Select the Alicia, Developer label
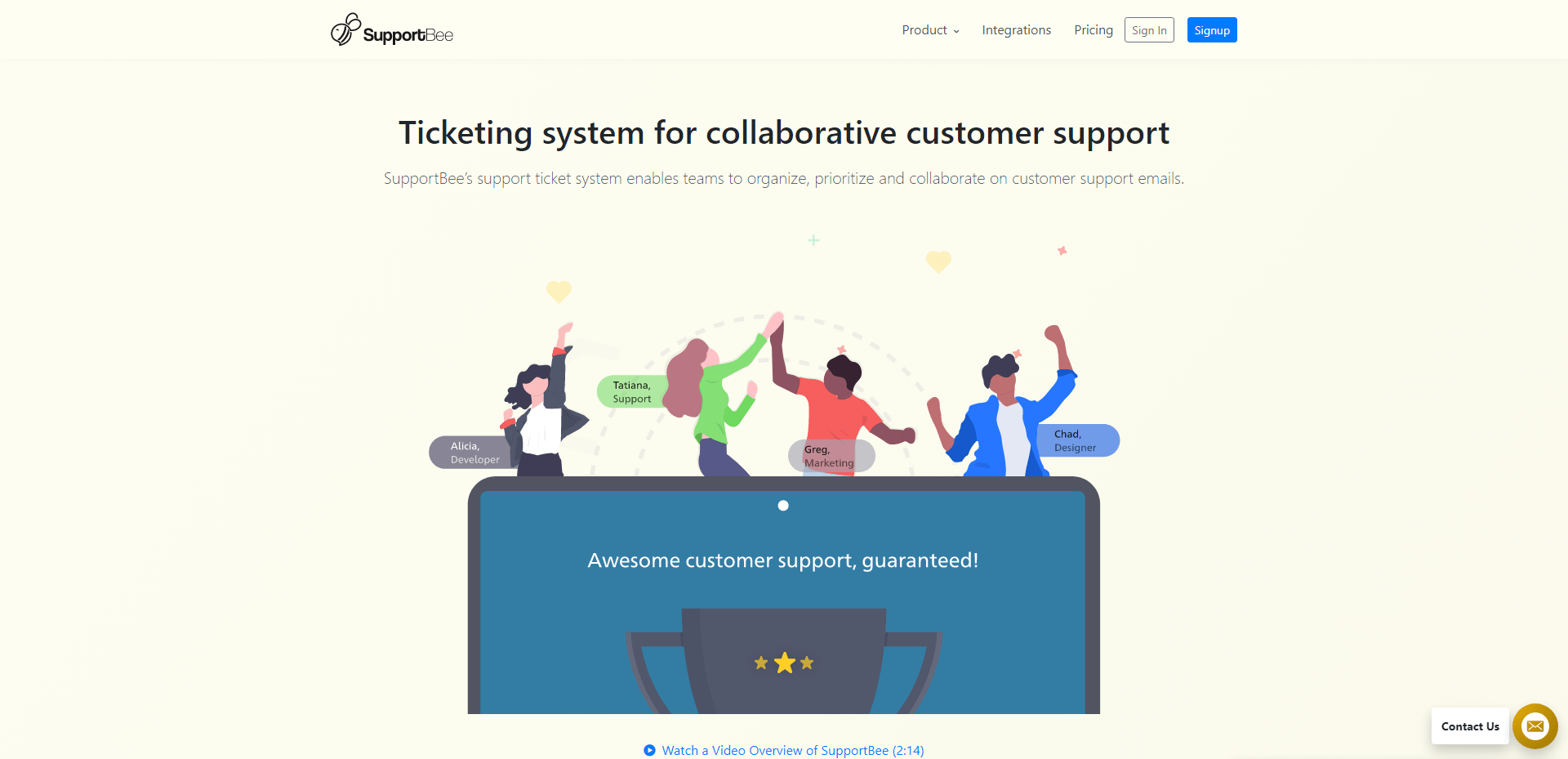1568x759 pixels. (474, 453)
